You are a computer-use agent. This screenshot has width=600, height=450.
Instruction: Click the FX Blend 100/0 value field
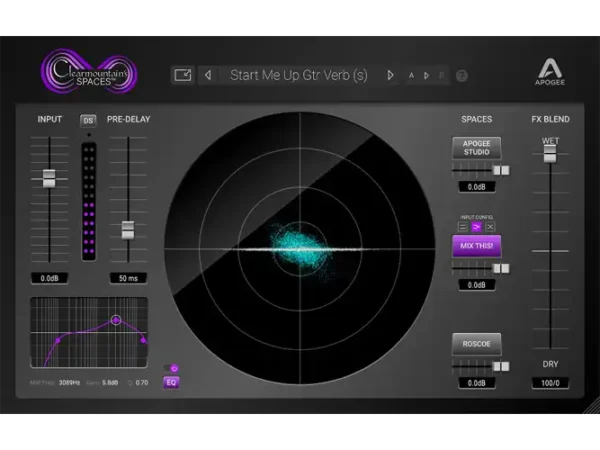(x=550, y=383)
